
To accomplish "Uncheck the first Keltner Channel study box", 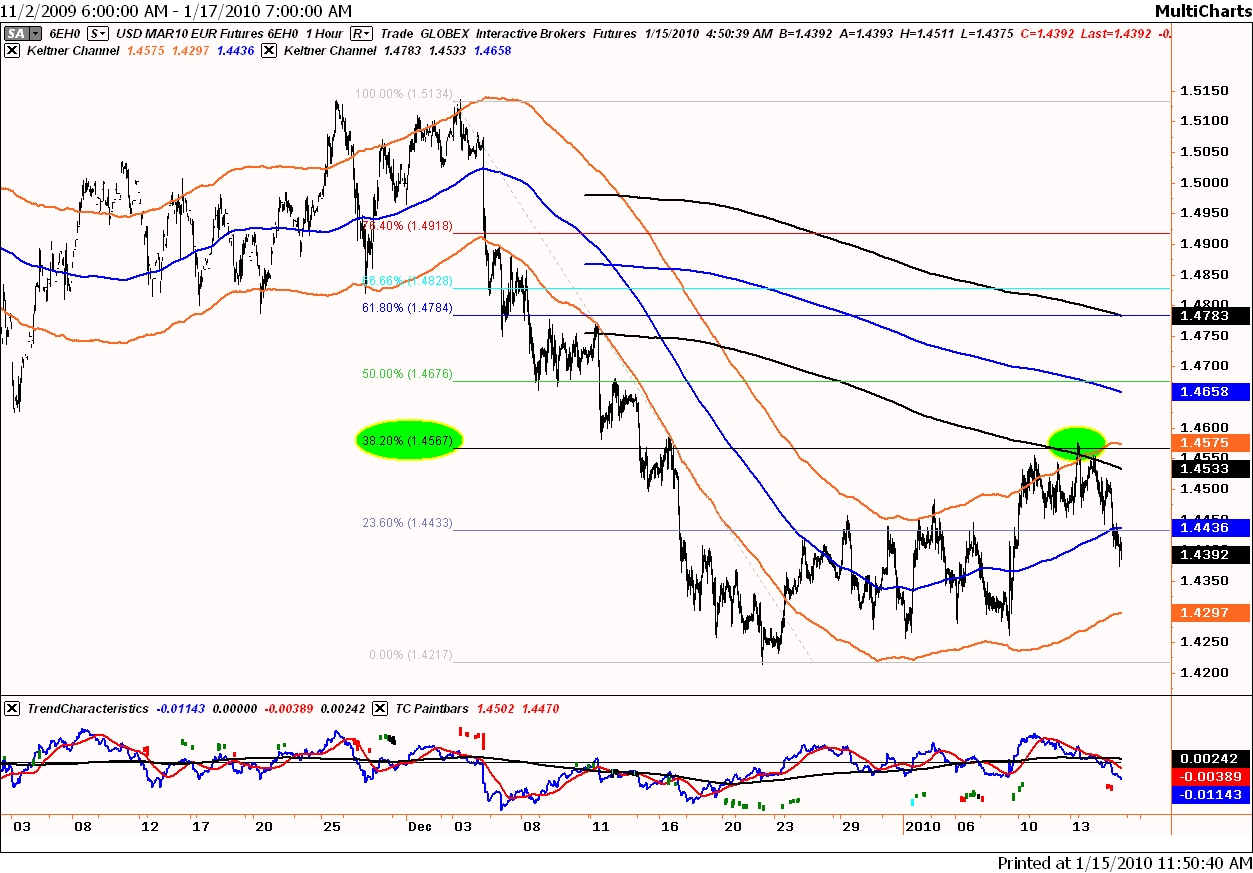I will [x=11, y=49].
